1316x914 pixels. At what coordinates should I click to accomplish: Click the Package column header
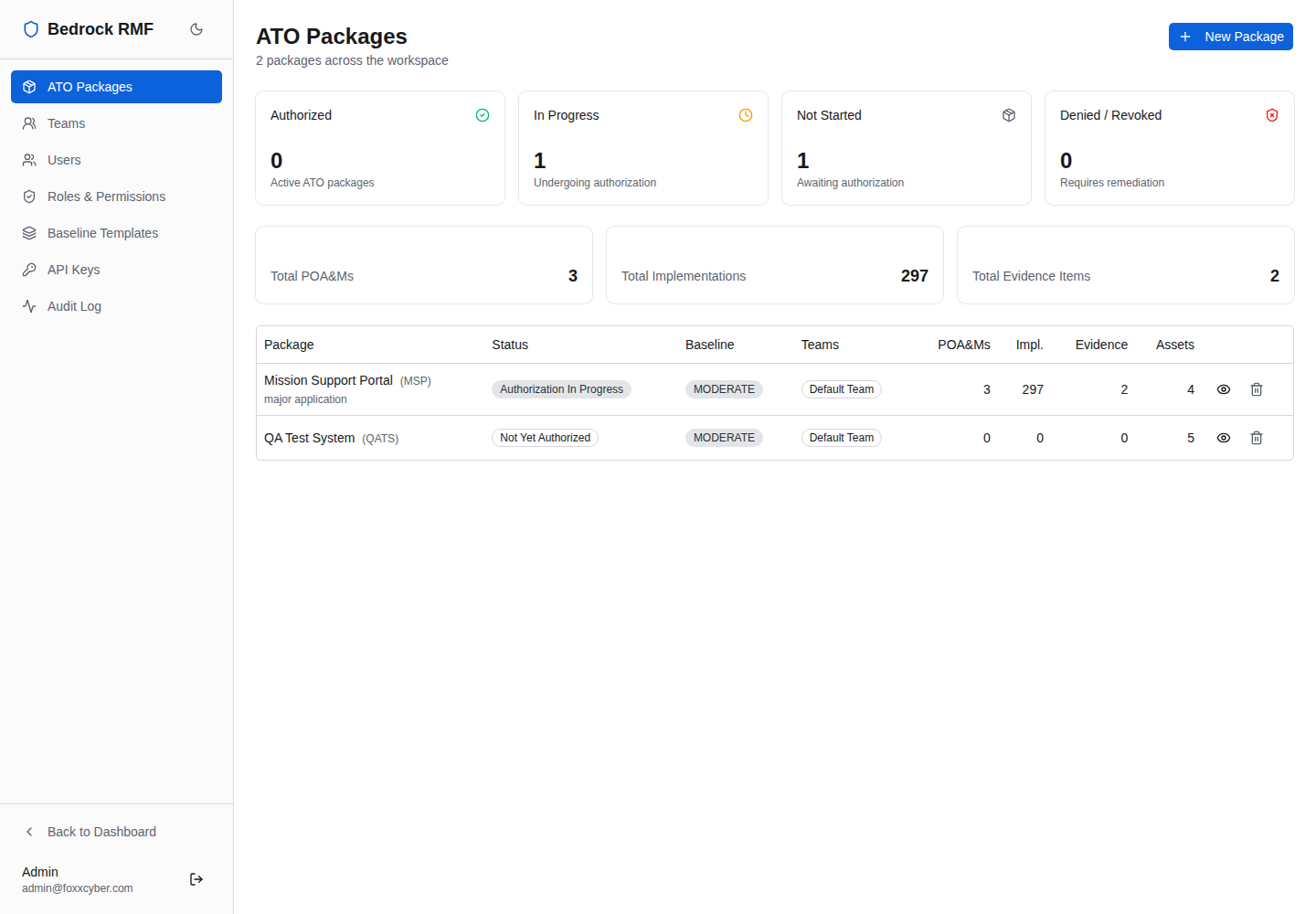289,345
